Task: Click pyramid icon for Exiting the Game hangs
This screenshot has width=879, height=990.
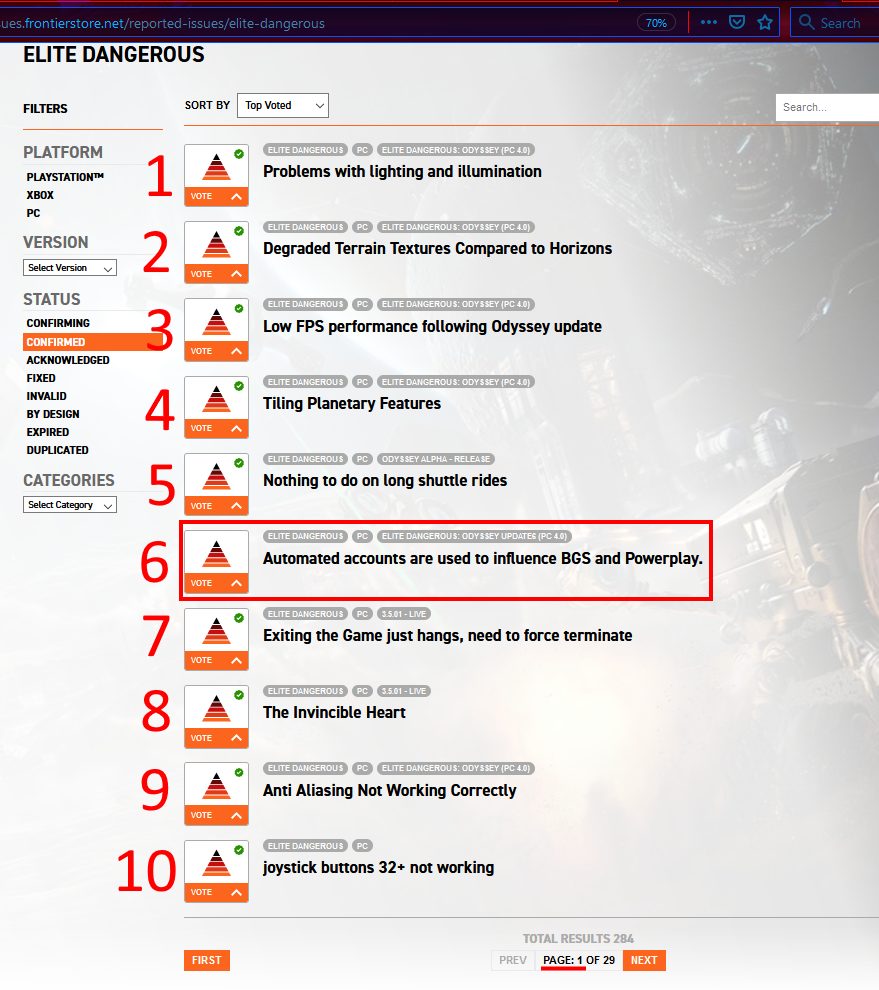Action: (x=217, y=631)
